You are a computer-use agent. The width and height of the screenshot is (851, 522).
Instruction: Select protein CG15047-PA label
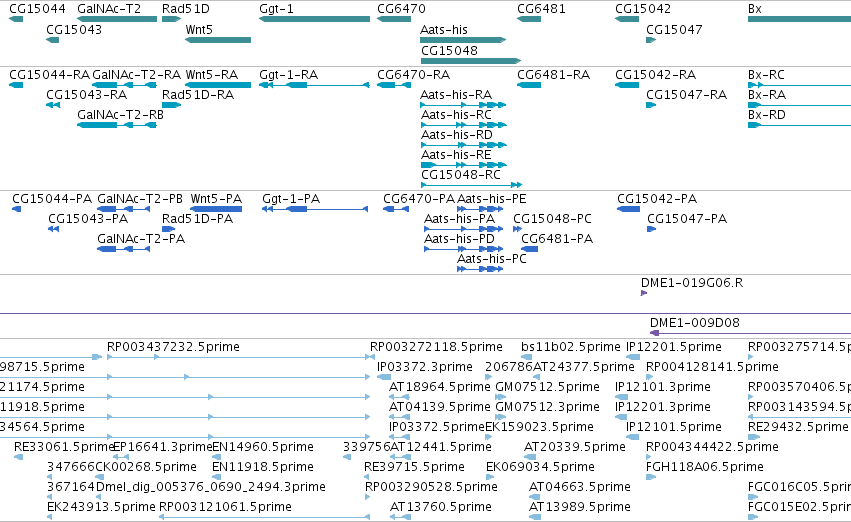click(x=687, y=219)
